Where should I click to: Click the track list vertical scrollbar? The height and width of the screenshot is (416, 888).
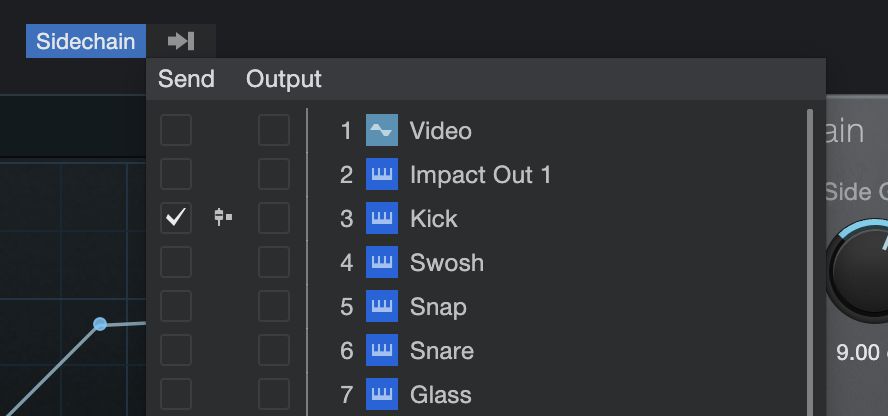(x=810, y=262)
